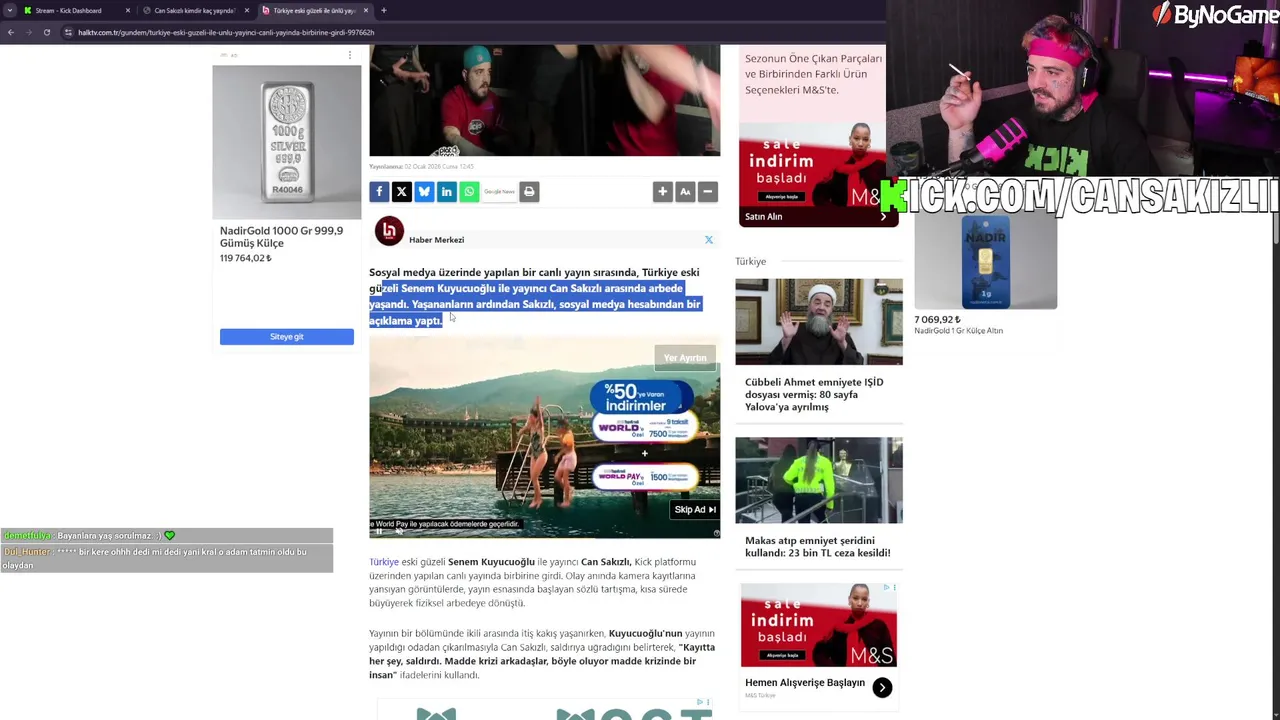Click Yer Ayırtın button on ad
Image resolution: width=1280 pixels, height=720 pixels.
685,358
